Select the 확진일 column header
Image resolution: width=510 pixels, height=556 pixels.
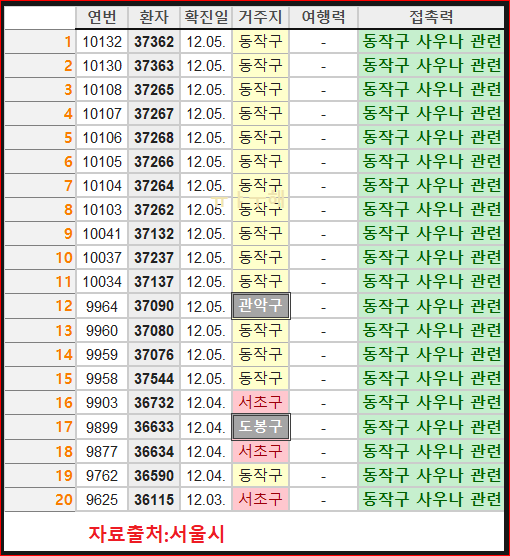pos(206,17)
